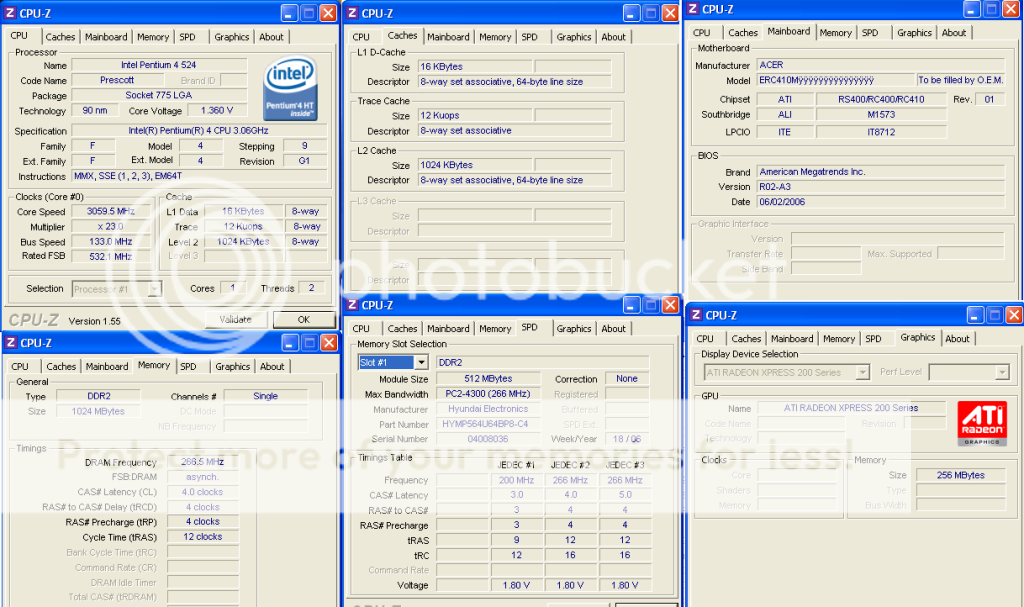The height and width of the screenshot is (607, 1024).
Task: Click the Rated FSB value '532.1 MHz'
Action: pyautogui.click(x=110, y=257)
